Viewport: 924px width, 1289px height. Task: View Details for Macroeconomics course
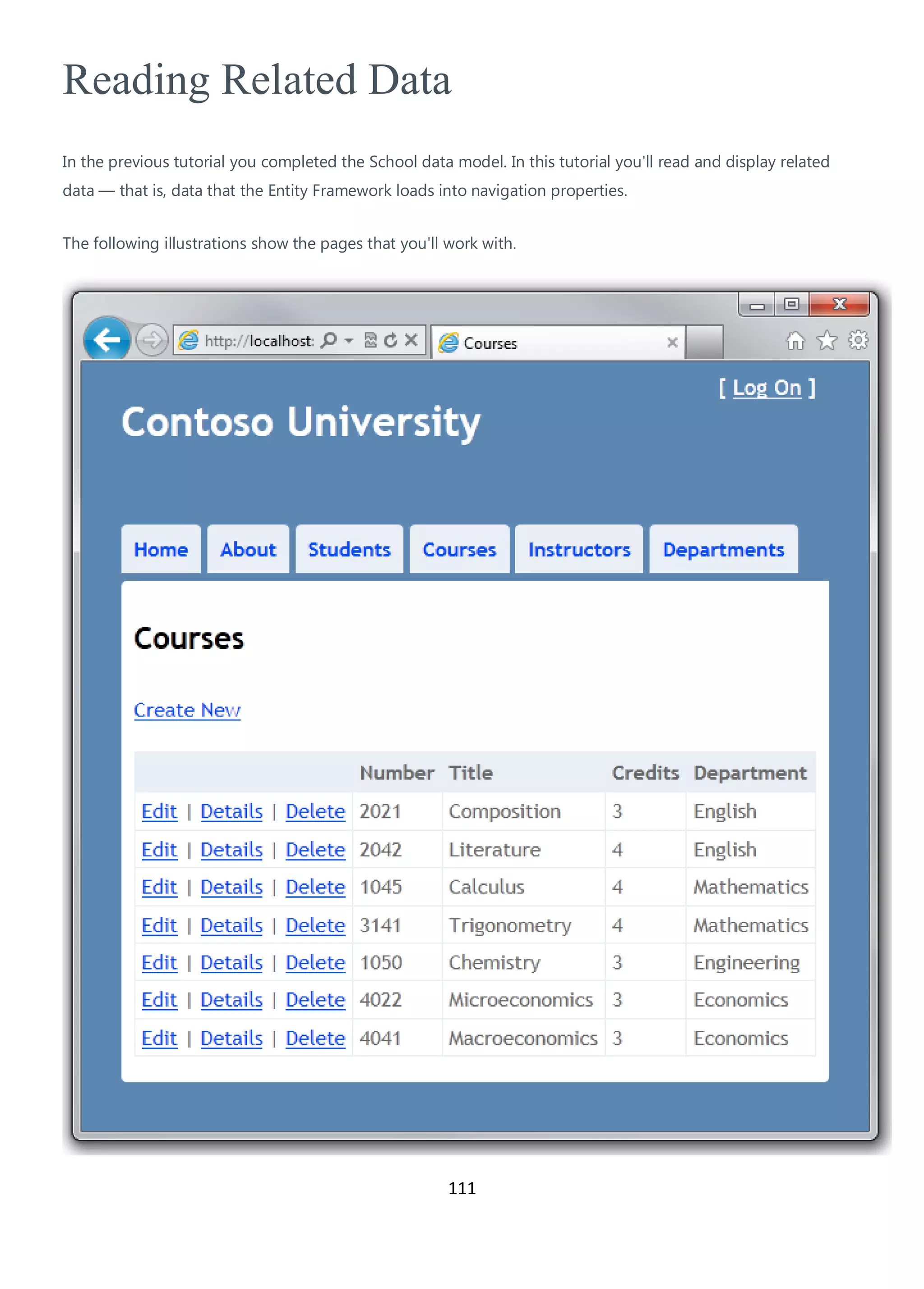coord(231,1039)
